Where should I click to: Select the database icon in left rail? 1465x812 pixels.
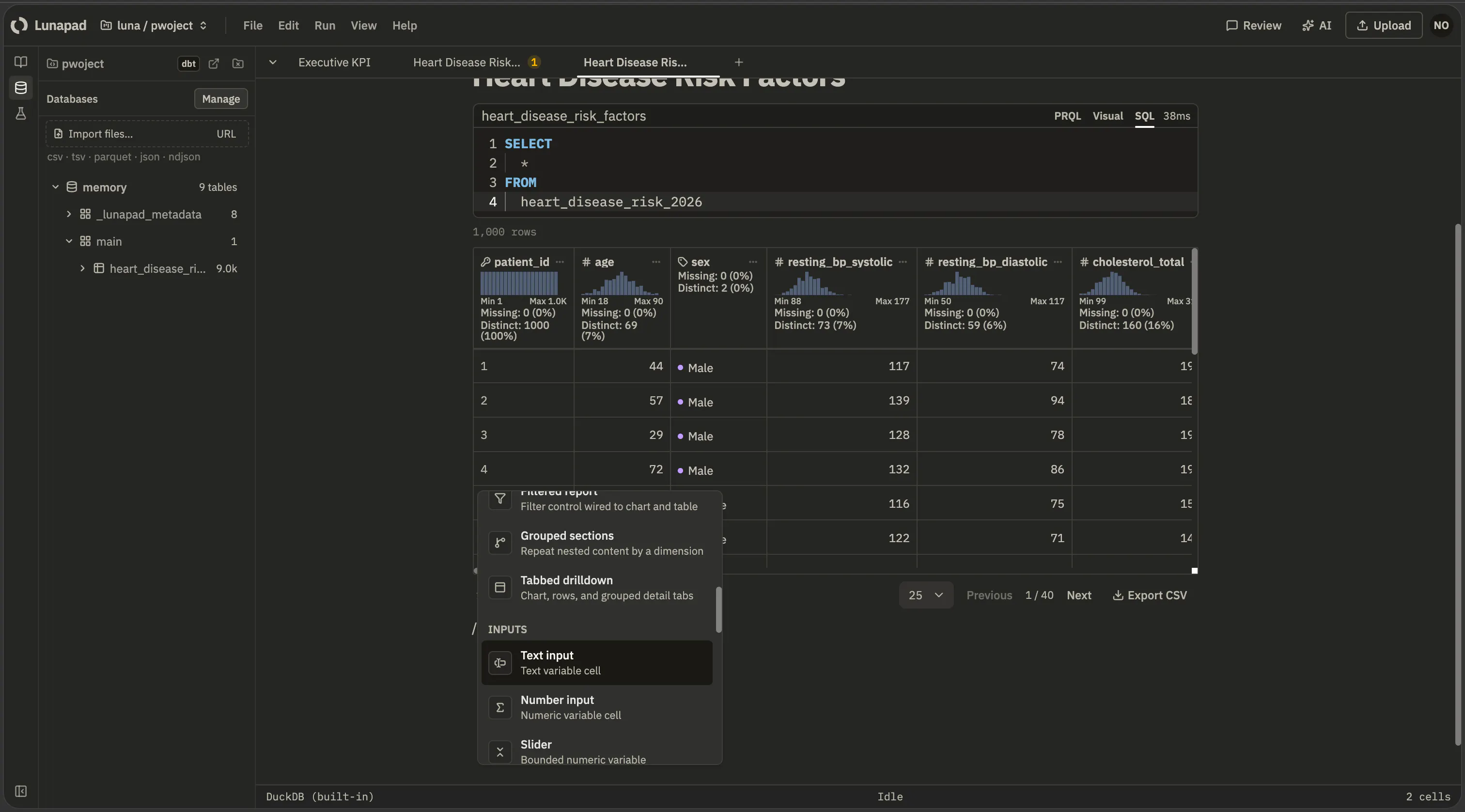coord(20,88)
